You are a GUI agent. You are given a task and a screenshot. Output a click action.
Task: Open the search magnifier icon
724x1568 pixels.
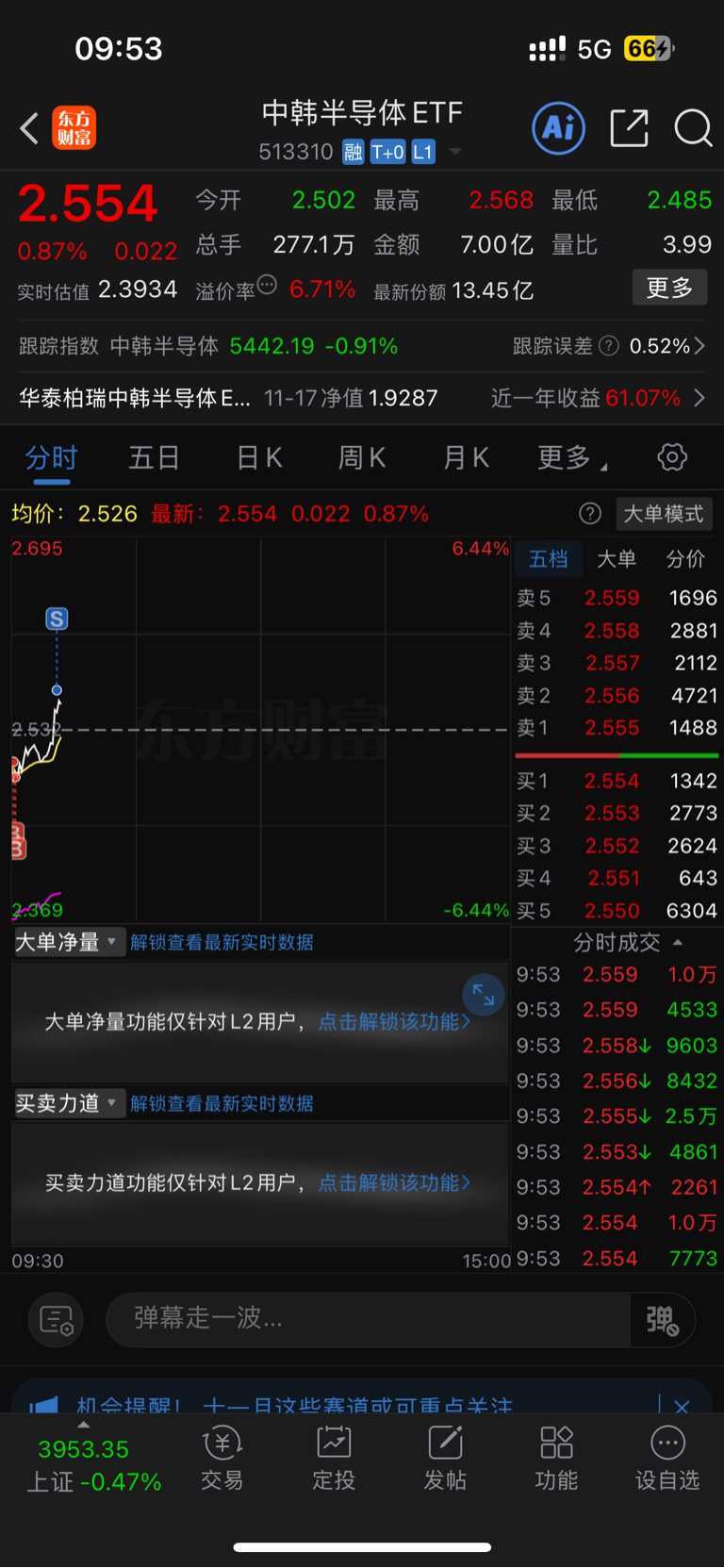pyautogui.click(x=693, y=128)
